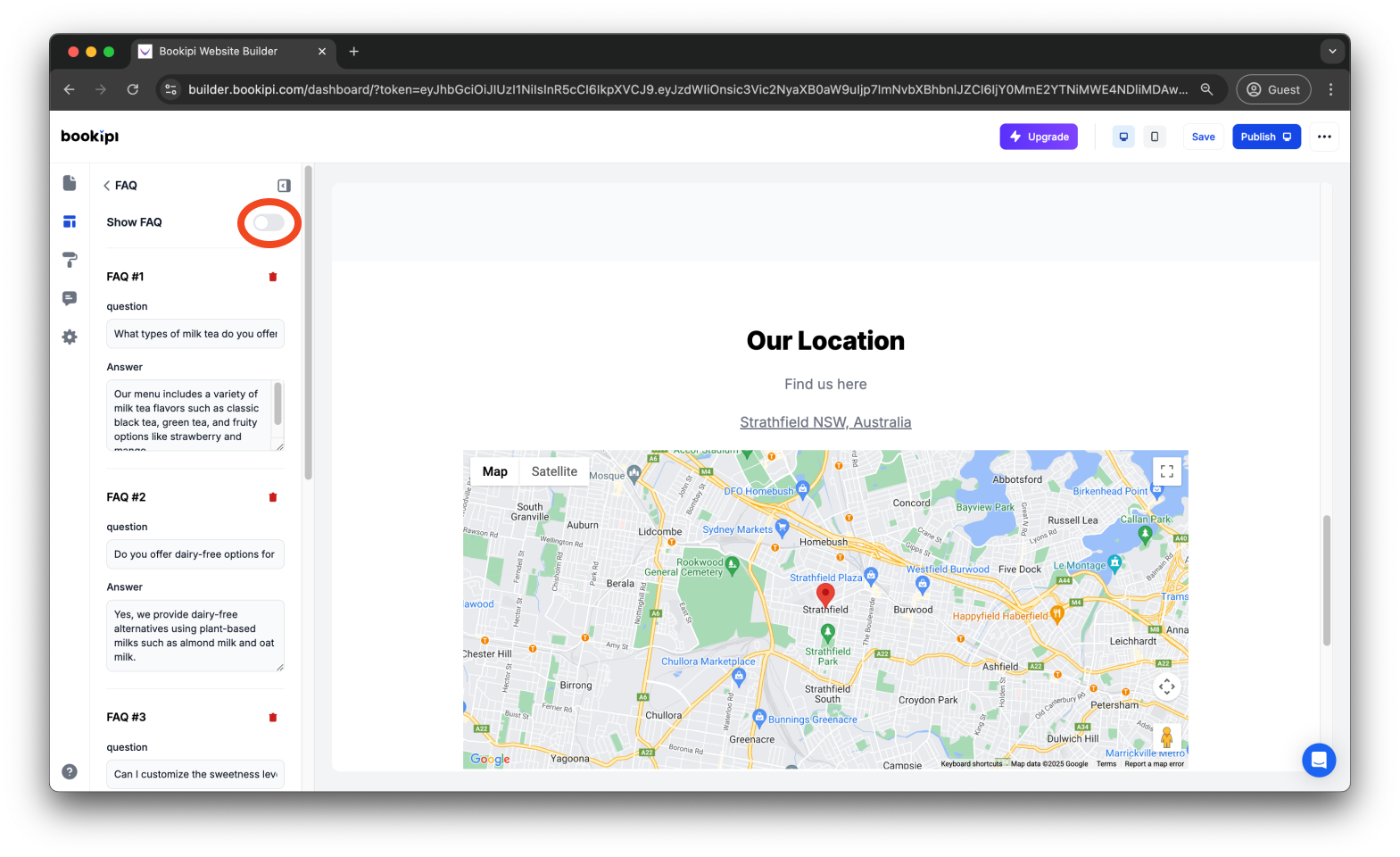Toggle map fullscreen view icon

point(1167,471)
